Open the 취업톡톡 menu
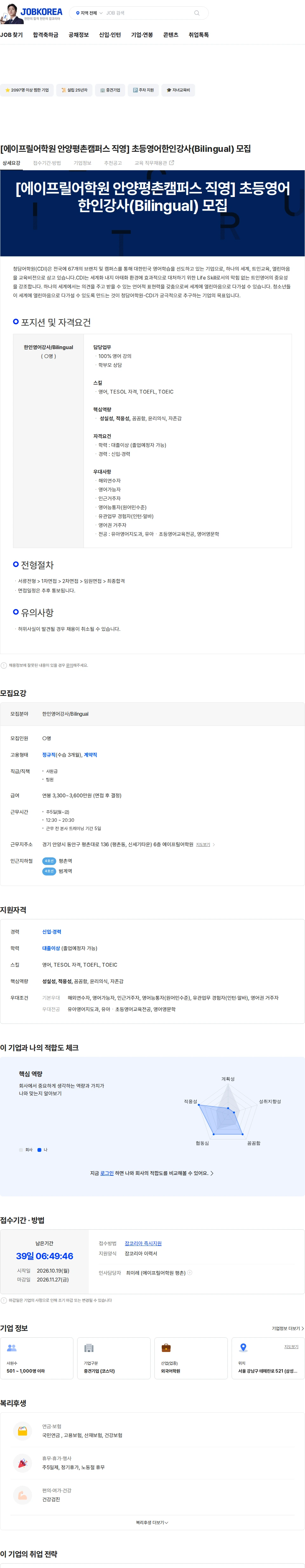The image size is (305, 1568). [x=199, y=35]
